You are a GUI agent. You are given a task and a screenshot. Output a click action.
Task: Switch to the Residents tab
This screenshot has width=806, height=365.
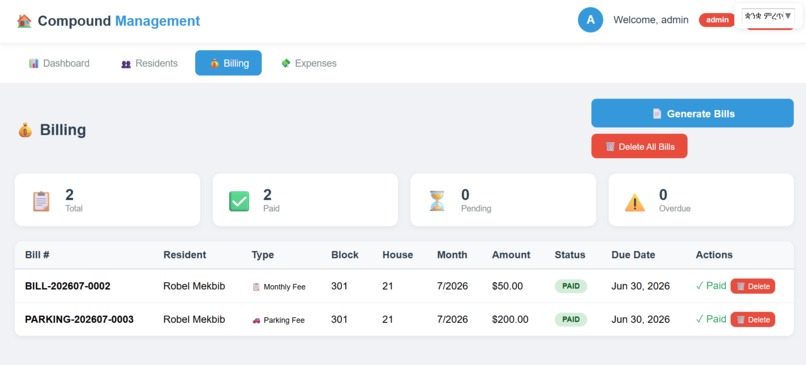150,63
